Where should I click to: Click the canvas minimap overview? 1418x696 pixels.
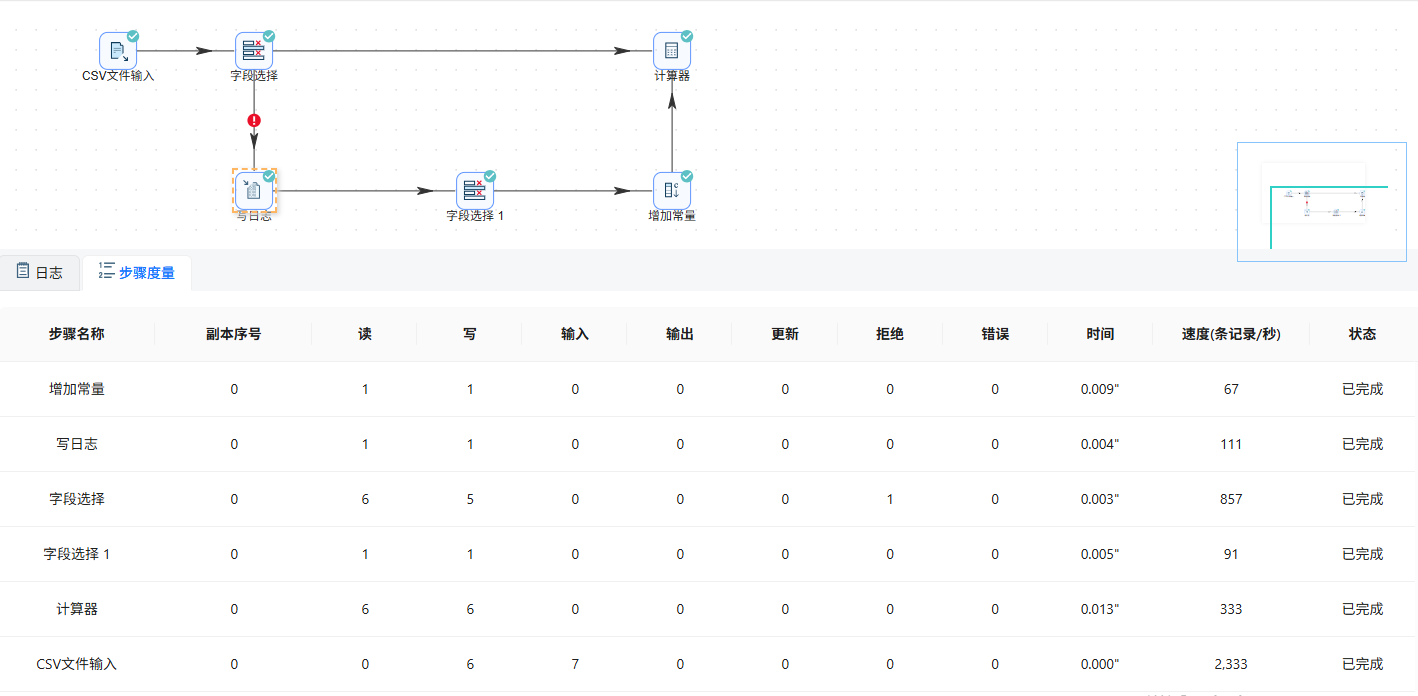tap(1322, 202)
